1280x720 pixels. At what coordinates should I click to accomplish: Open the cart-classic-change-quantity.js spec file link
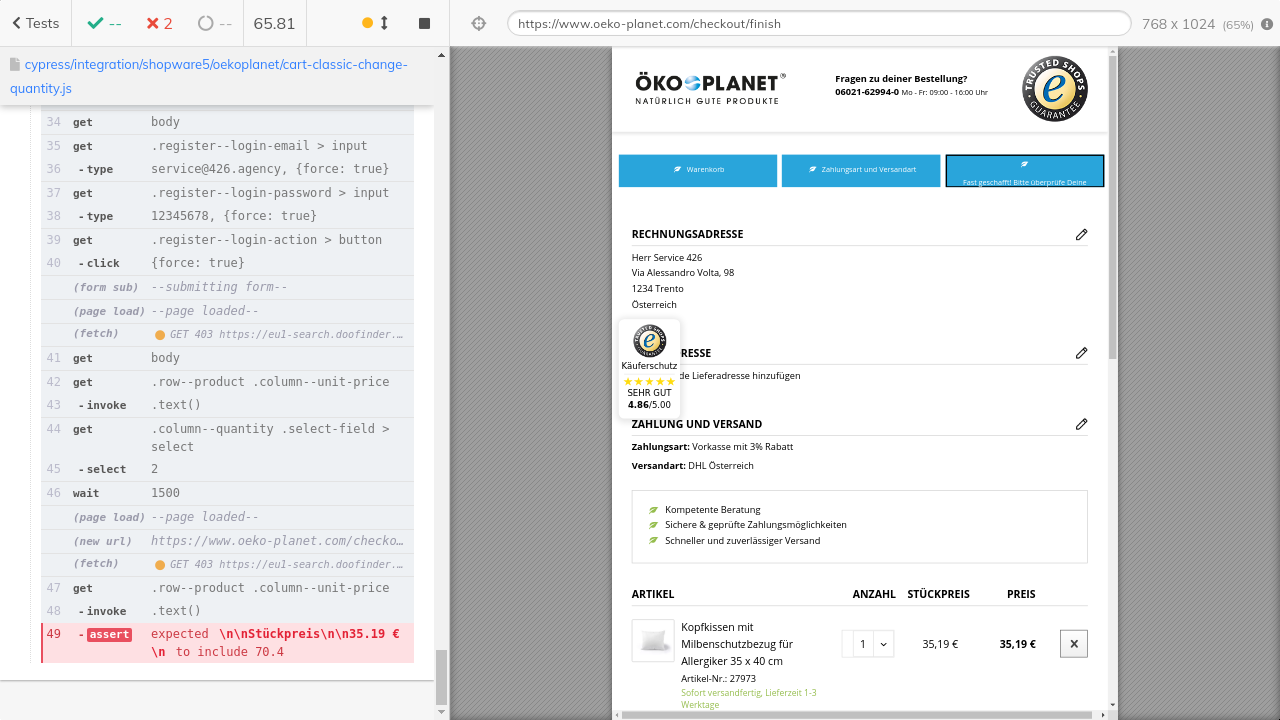208,76
